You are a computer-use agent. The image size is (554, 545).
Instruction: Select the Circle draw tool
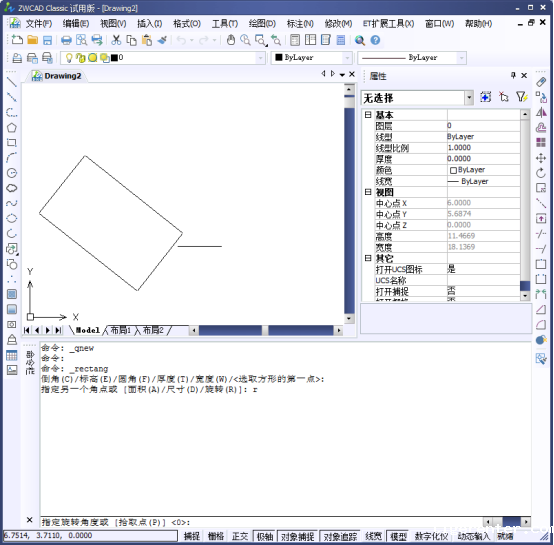(12, 173)
